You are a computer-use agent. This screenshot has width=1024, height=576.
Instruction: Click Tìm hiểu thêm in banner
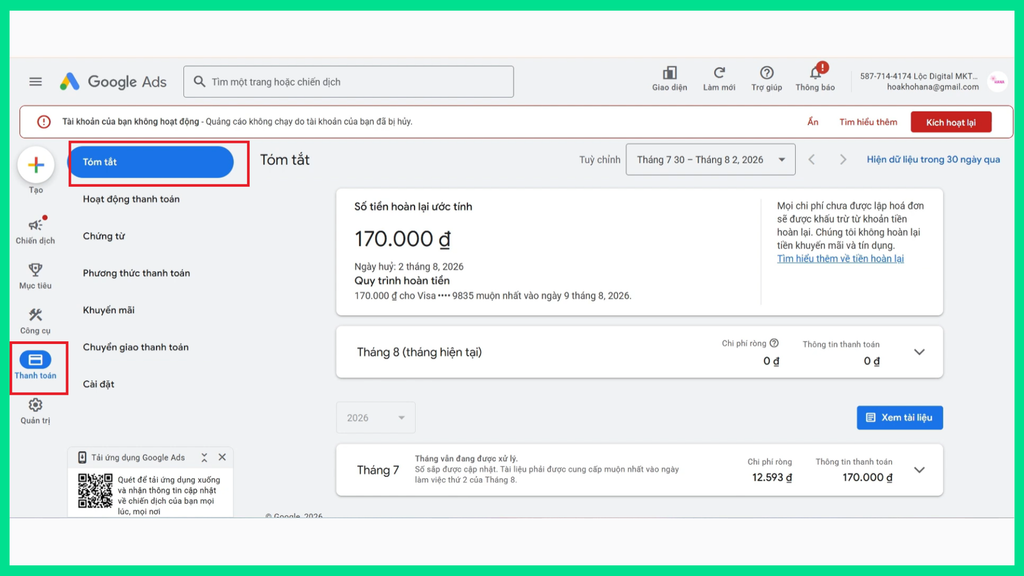(x=868, y=122)
